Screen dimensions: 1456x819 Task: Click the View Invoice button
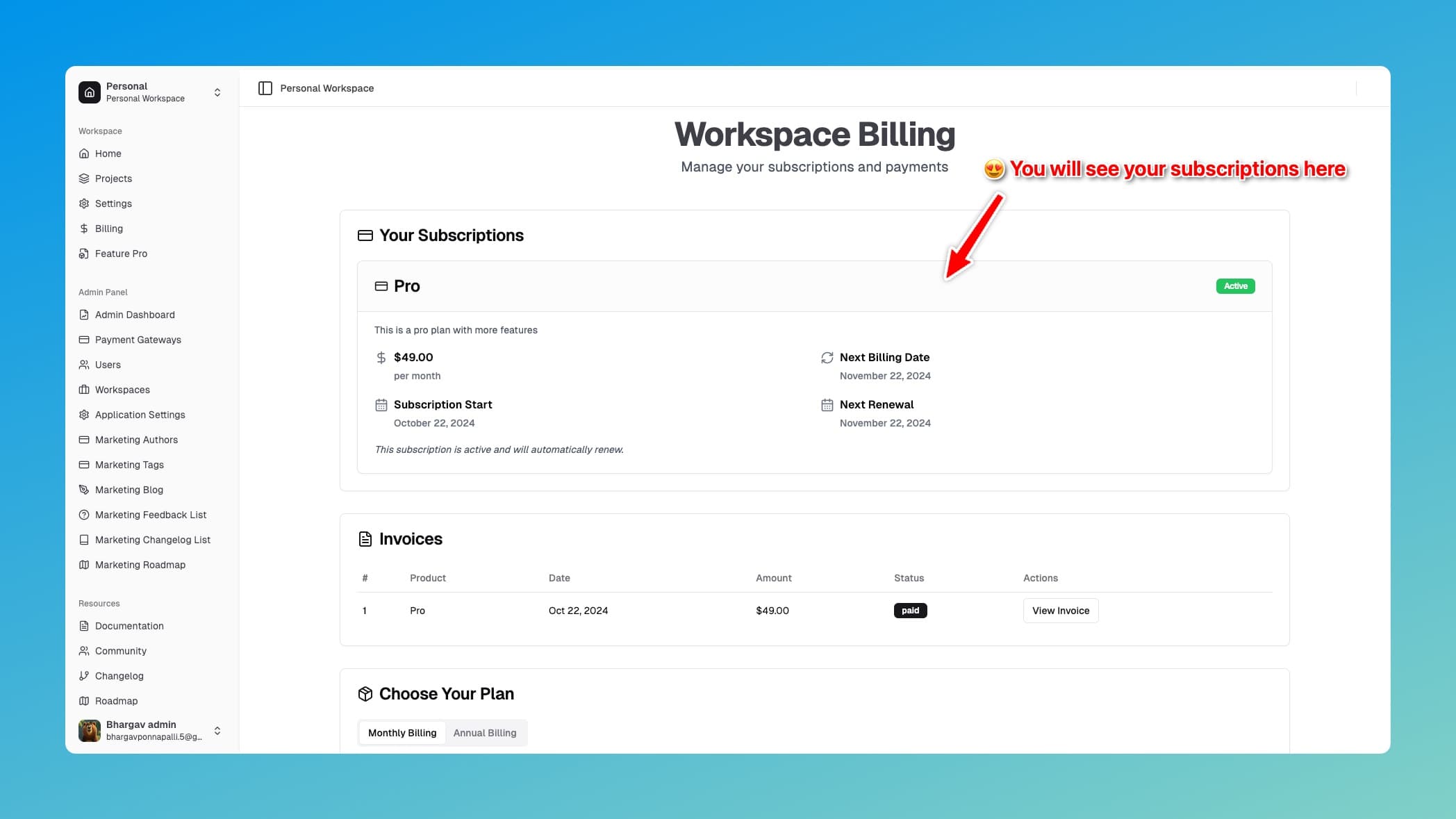pyautogui.click(x=1060, y=611)
